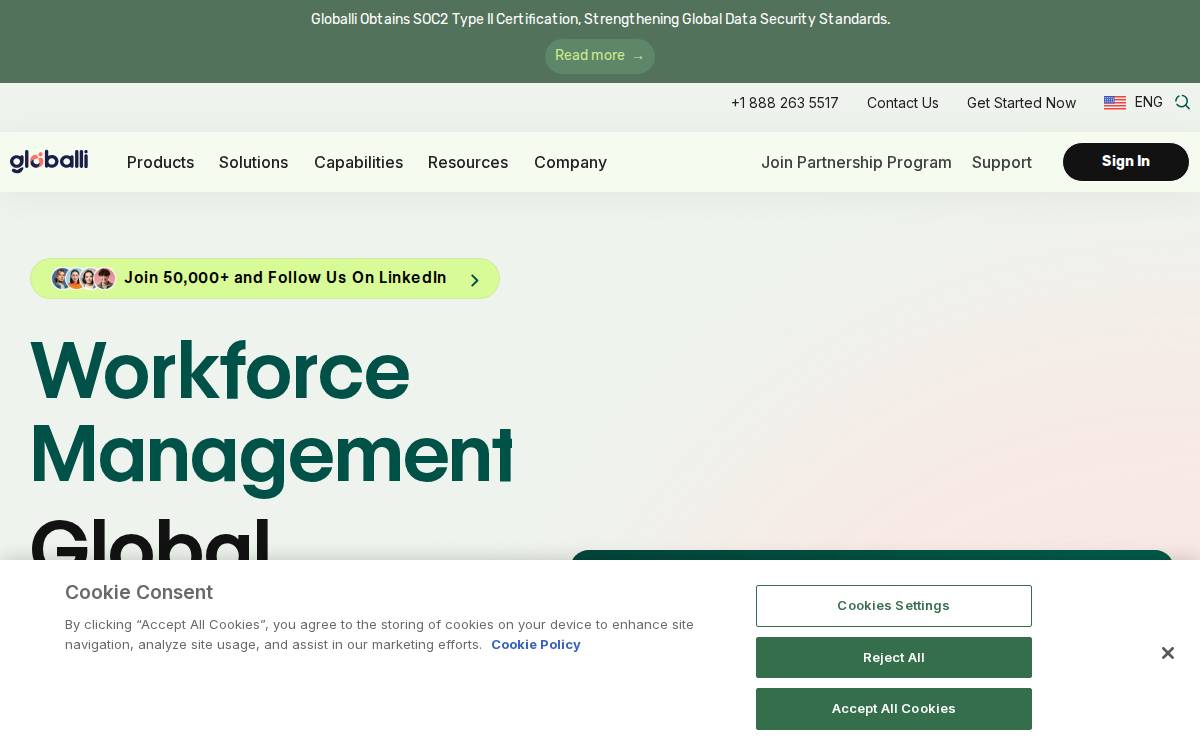This screenshot has height=750, width=1200.
Task: Click the LinkedIn banner chevron arrow
Action: point(475,280)
